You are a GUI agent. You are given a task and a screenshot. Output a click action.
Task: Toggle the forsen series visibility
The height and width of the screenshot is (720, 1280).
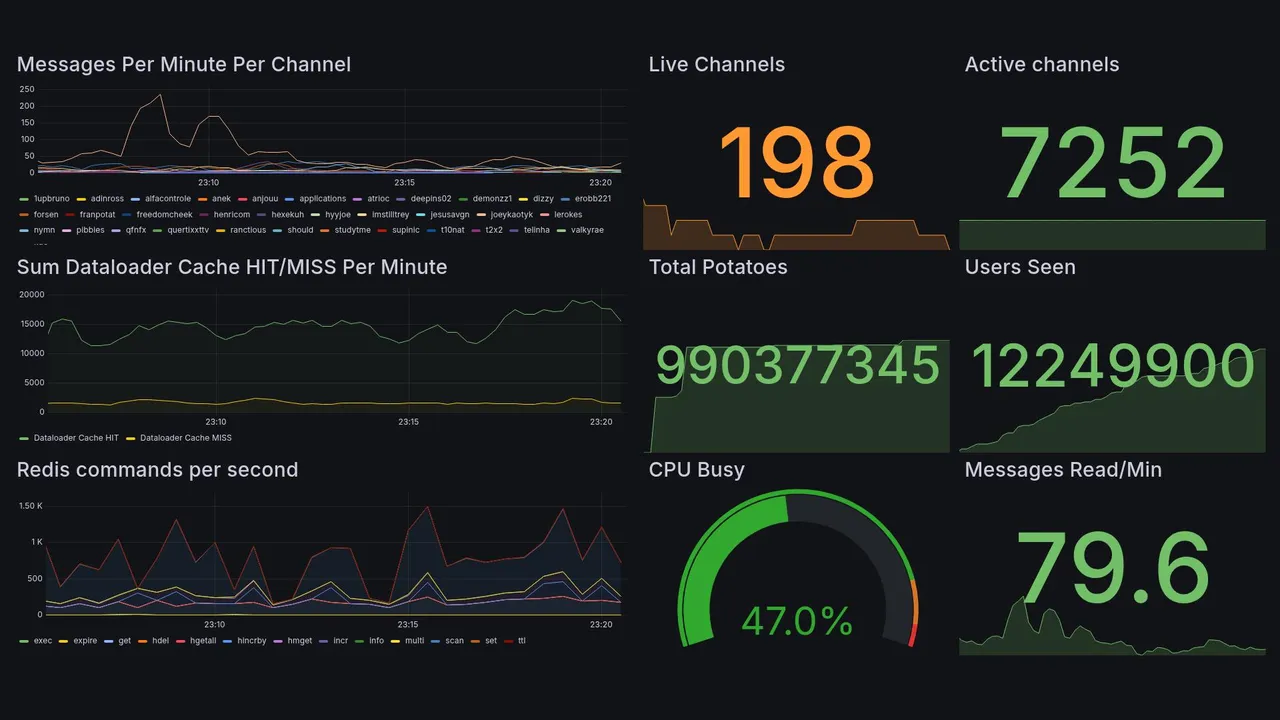pyautogui.click(x=39, y=215)
